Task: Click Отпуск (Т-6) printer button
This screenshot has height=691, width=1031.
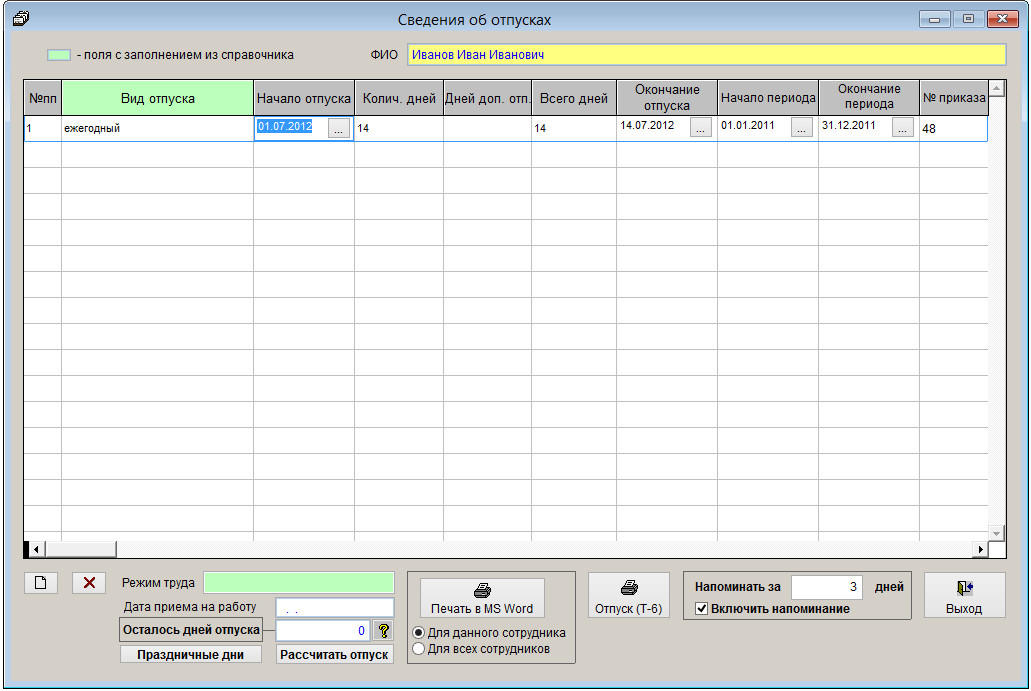Action: tap(629, 596)
